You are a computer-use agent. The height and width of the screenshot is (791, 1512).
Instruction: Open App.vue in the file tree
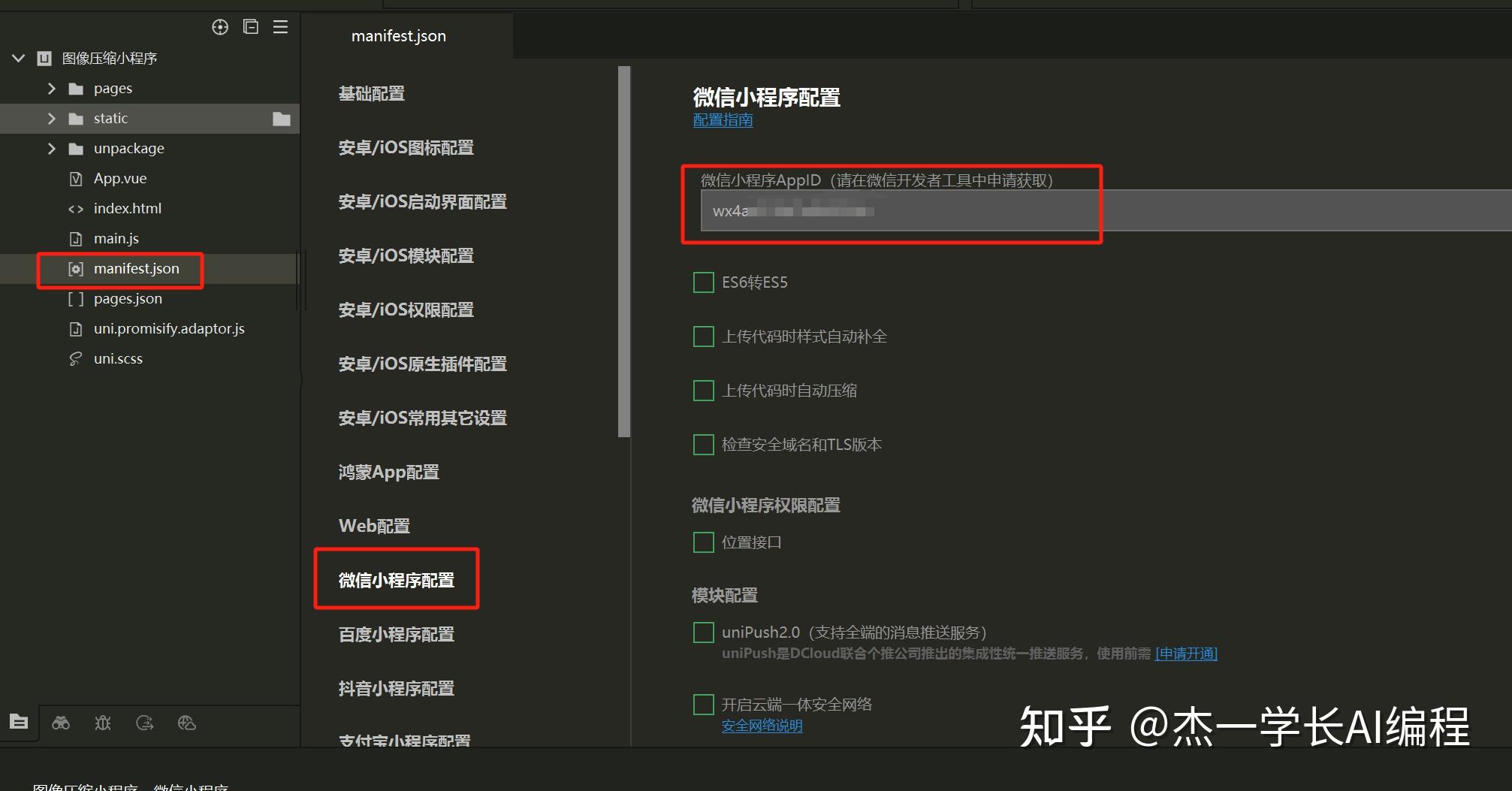(120, 179)
